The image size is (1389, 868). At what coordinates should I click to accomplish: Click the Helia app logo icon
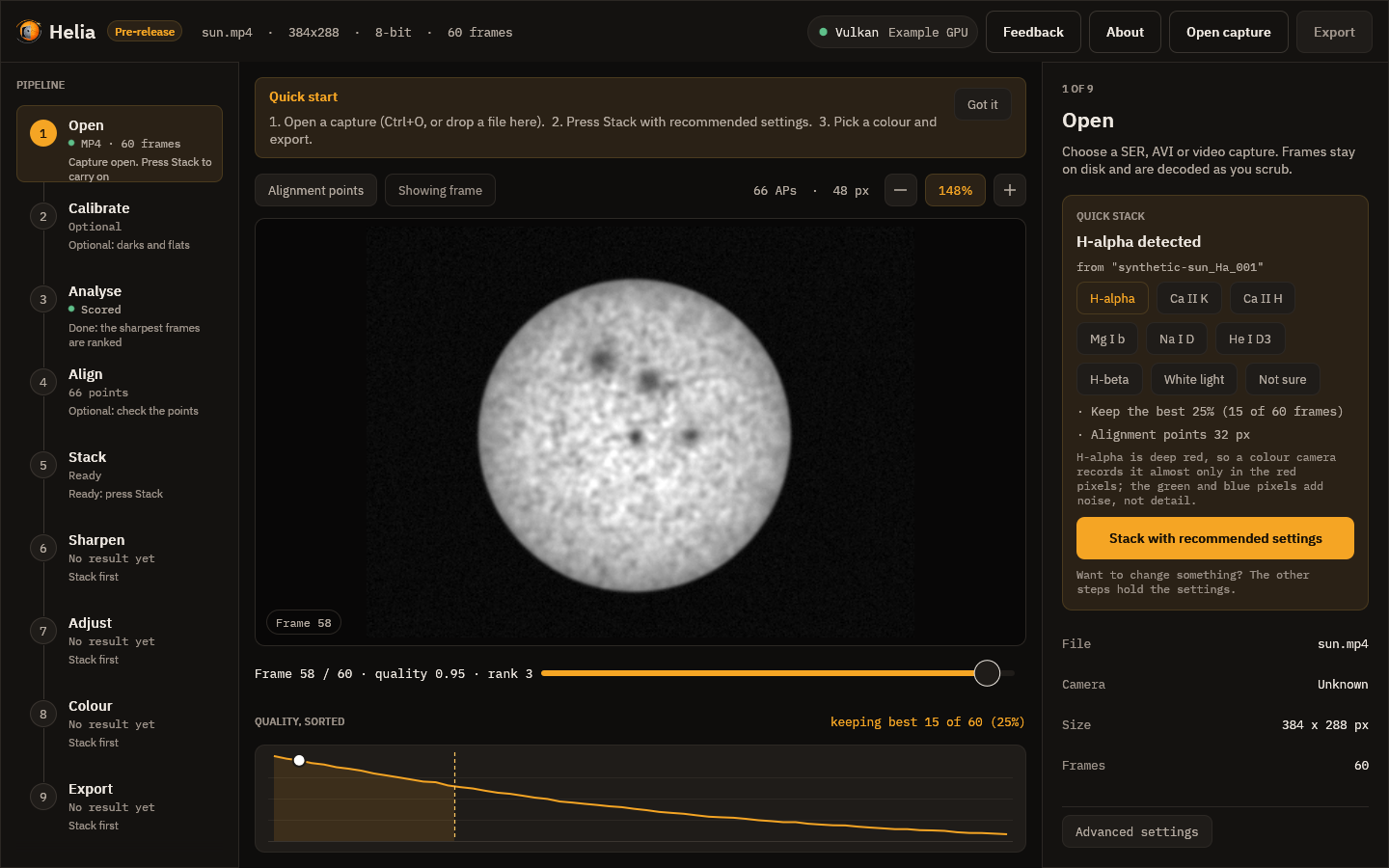tap(29, 32)
